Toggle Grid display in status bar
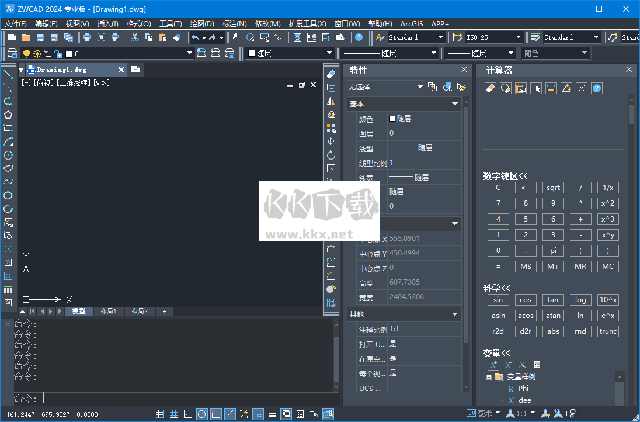 point(174,414)
